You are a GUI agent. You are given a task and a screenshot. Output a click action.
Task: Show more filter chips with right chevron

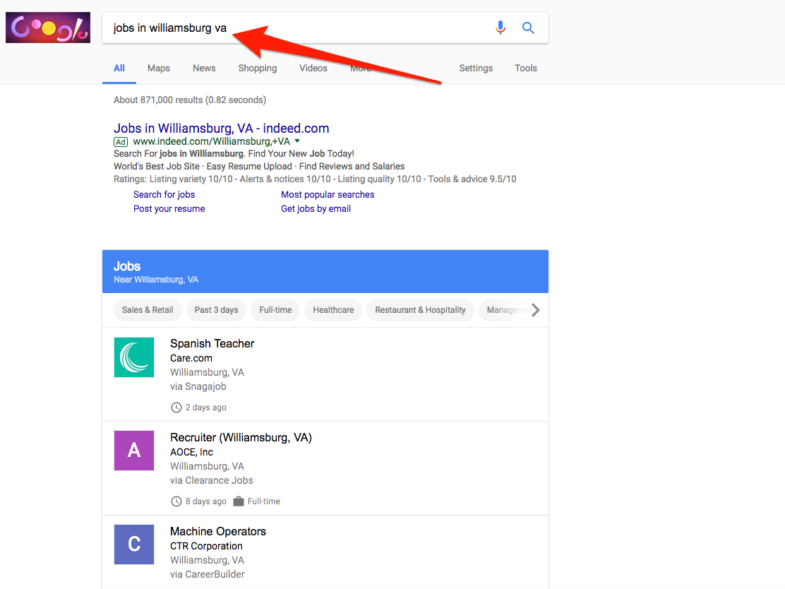(x=536, y=310)
